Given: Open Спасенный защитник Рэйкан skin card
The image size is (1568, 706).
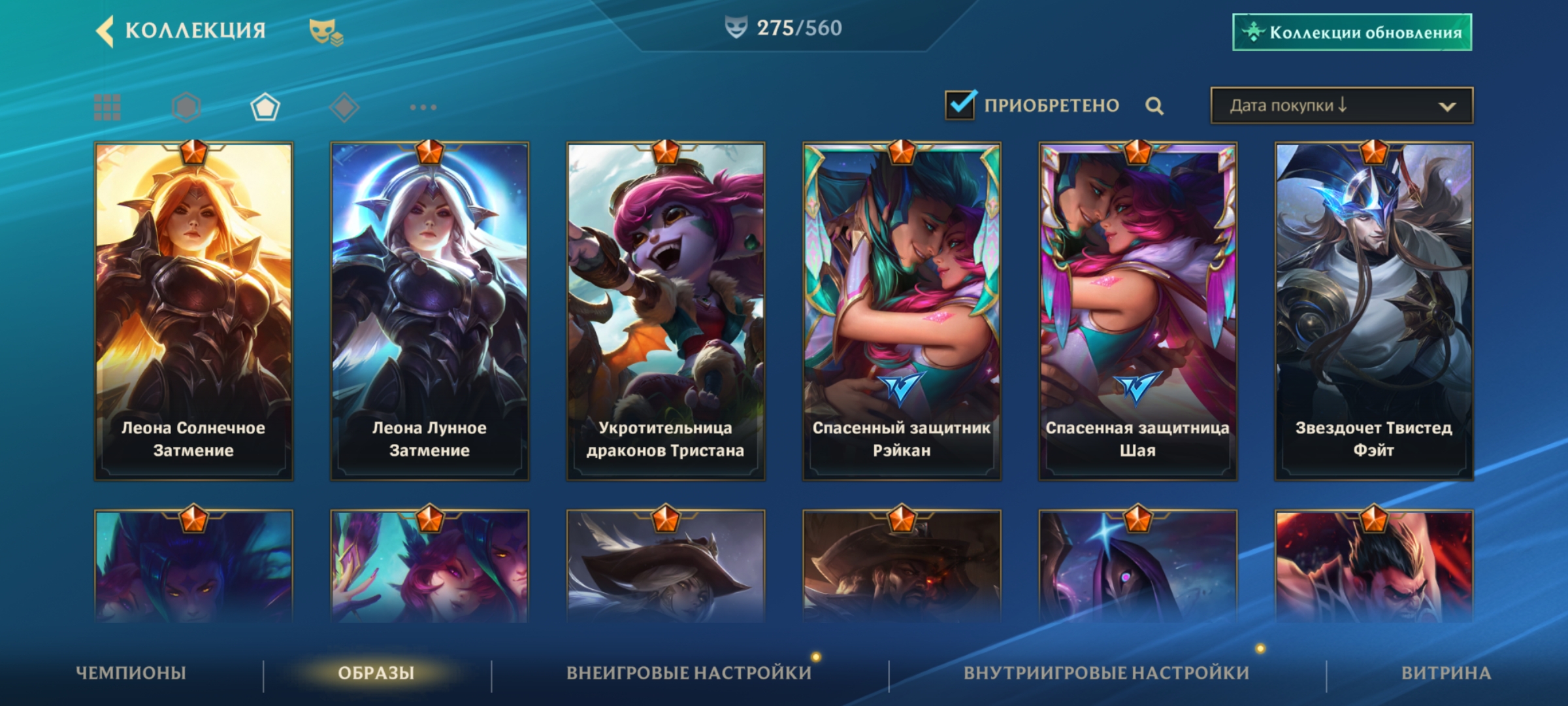Looking at the screenshot, I should 902,311.
